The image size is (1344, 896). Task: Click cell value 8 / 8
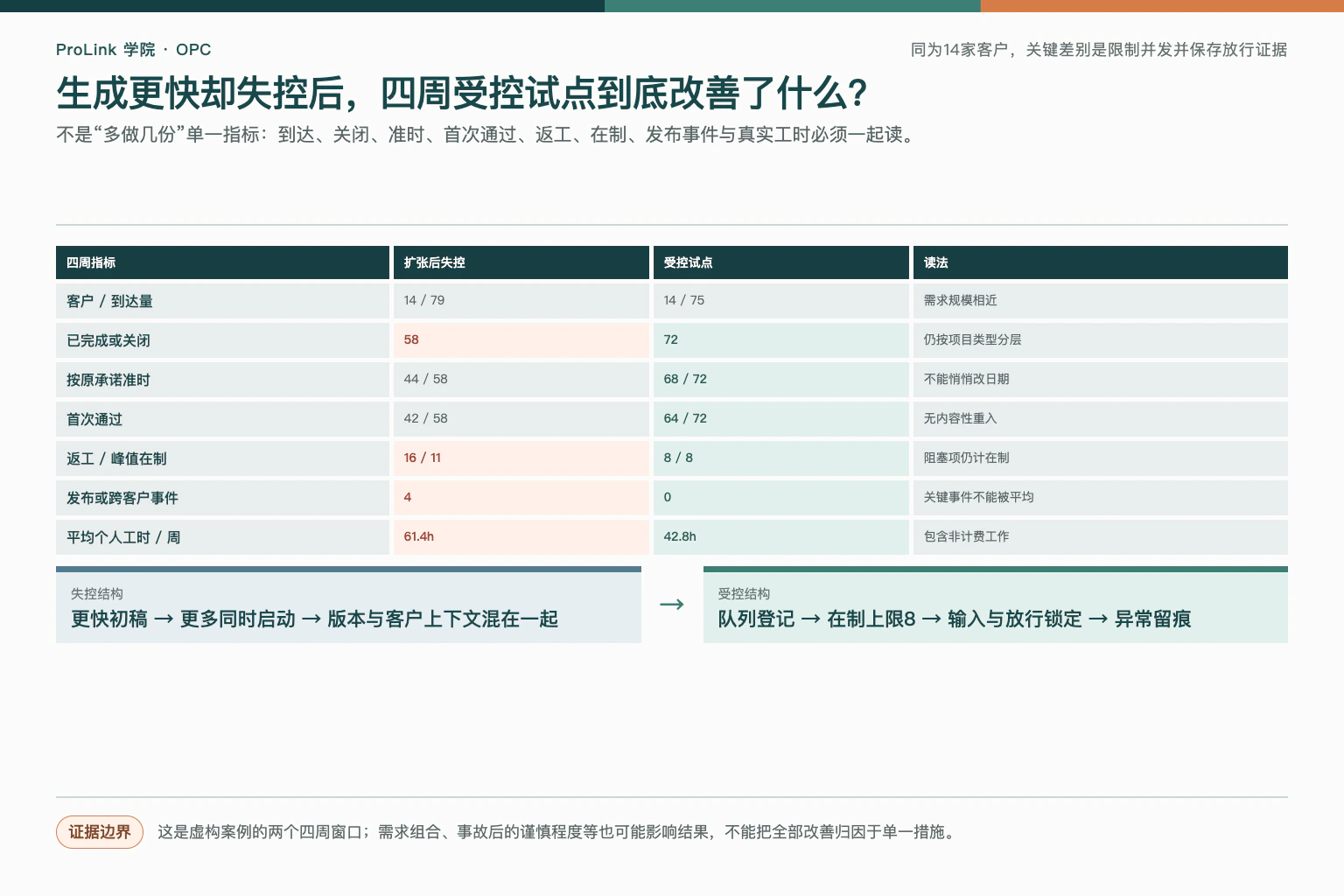coord(678,458)
